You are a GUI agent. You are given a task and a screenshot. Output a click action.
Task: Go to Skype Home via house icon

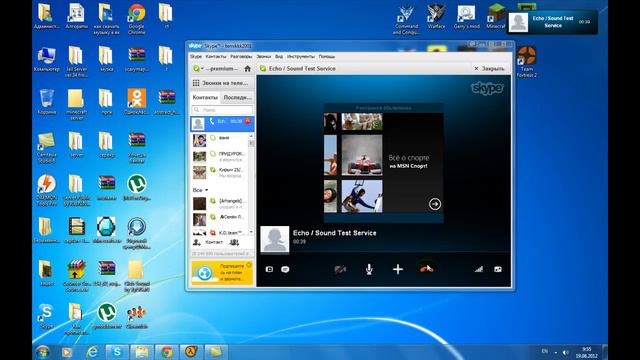[x=247, y=69]
